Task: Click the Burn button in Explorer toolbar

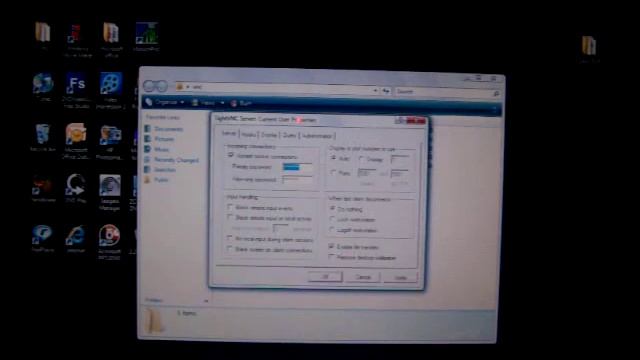Action: pos(241,103)
